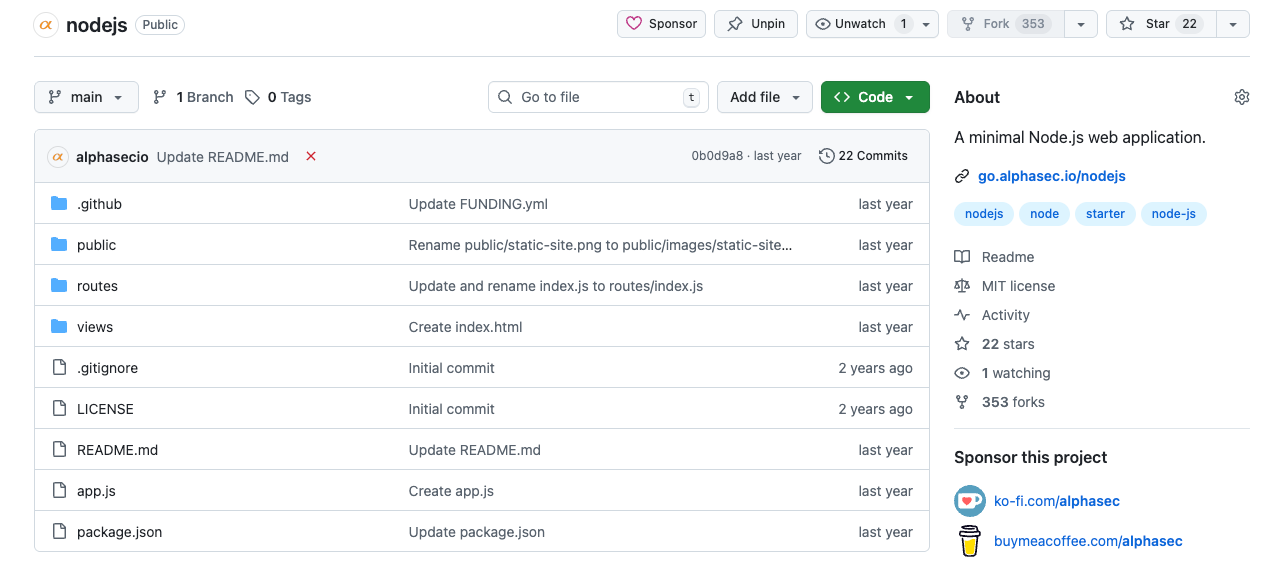The width and height of the screenshot is (1278, 565).
Task: Open the repository settings gear in About
Action: 1242,97
